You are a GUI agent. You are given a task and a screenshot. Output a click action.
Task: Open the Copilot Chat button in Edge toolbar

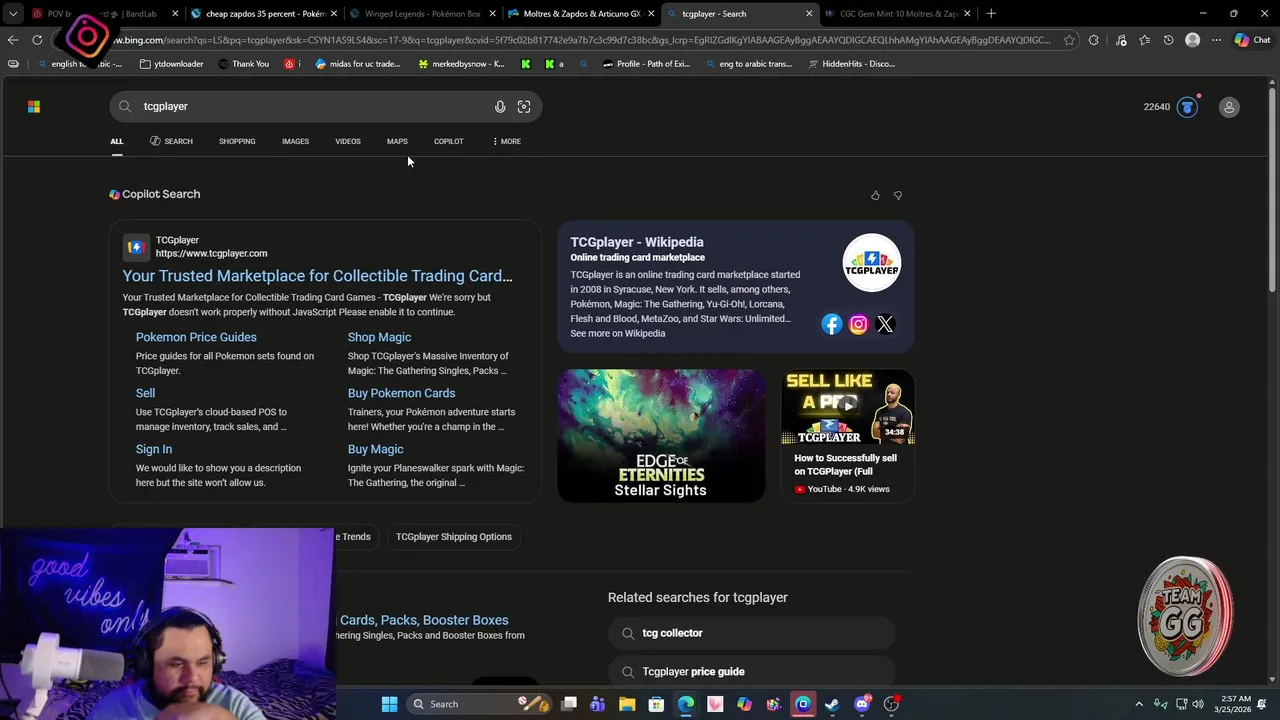[x=1252, y=40]
